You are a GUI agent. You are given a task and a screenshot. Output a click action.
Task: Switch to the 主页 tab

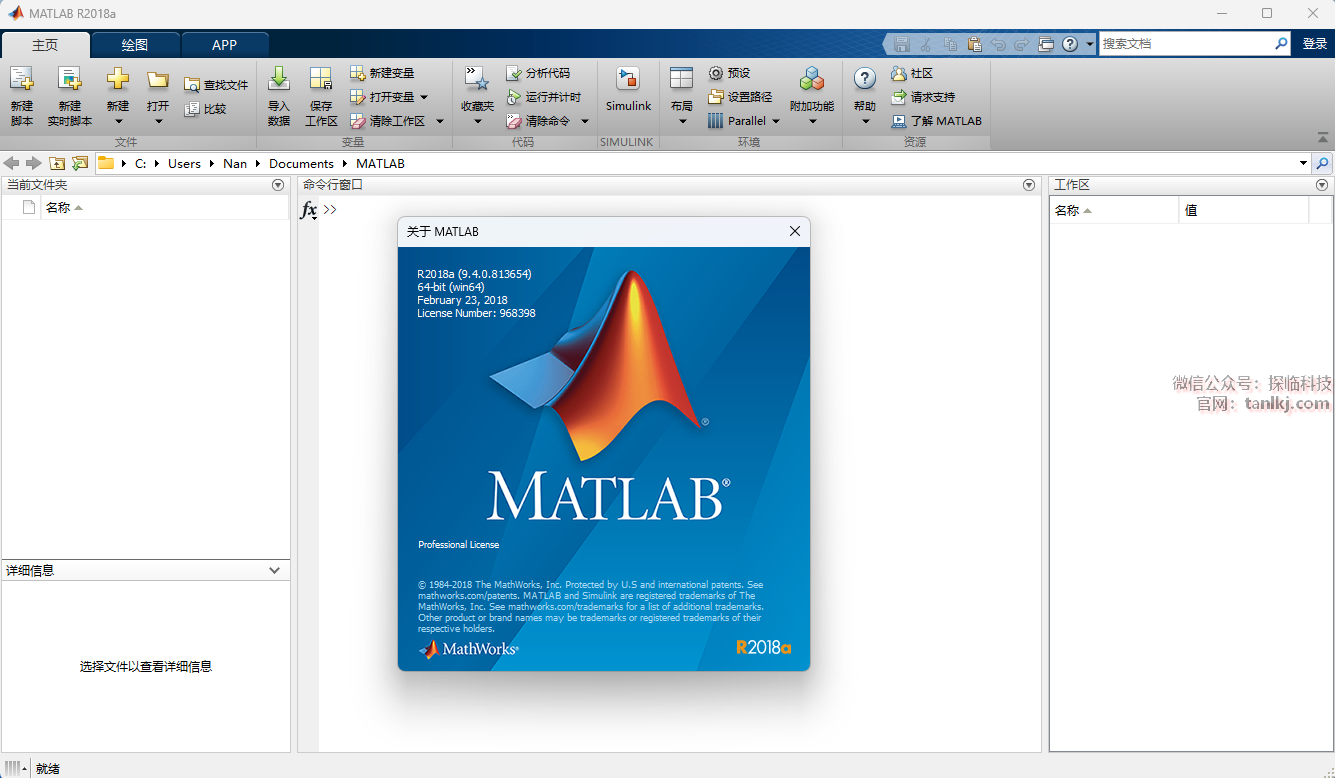[x=45, y=45]
